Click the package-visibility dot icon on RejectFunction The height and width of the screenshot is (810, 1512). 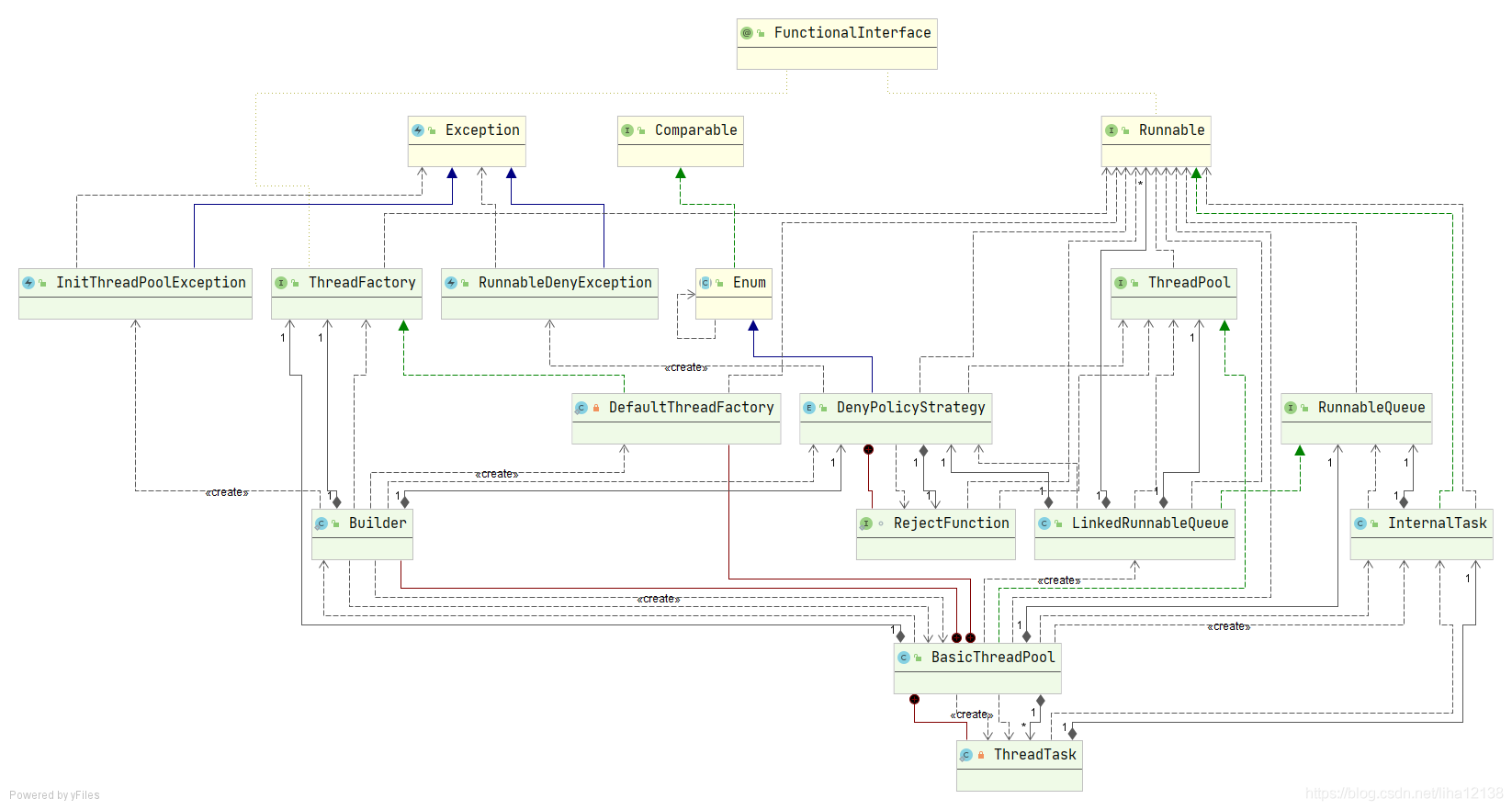(x=881, y=523)
